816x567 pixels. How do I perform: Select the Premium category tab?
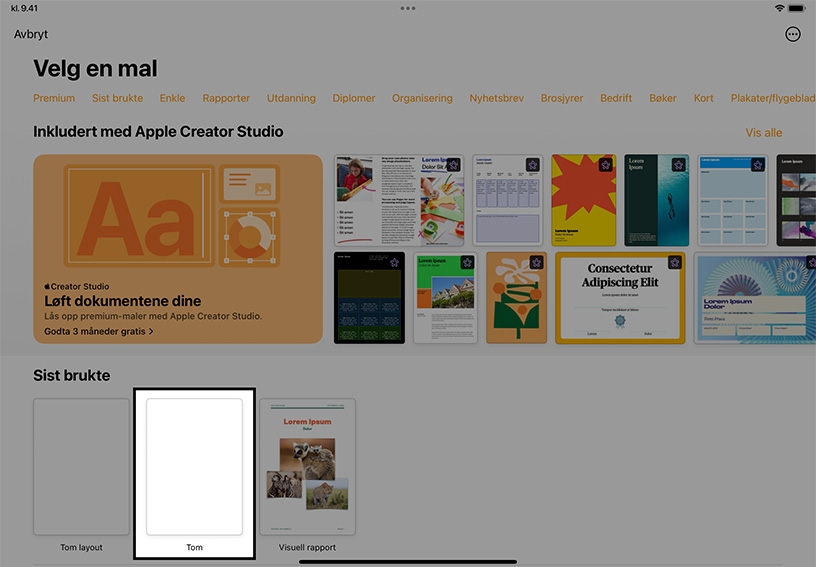54,98
